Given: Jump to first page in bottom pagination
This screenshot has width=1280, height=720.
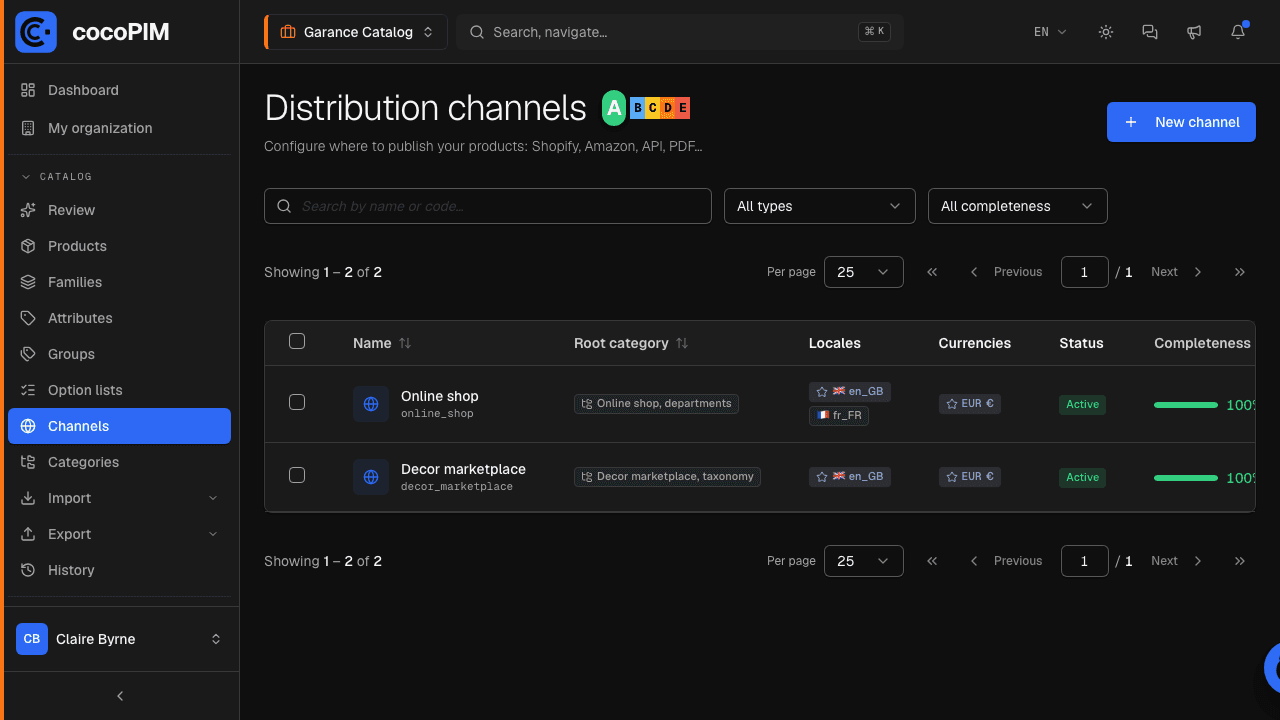Looking at the screenshot, I should coord(932,561).
